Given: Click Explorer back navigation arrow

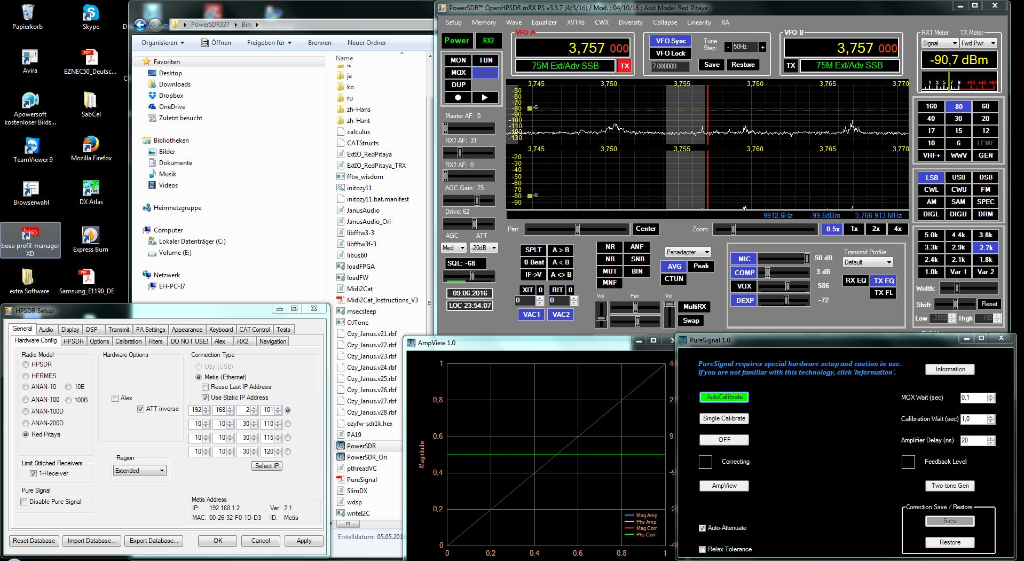Looking at the screenshot, I should [x=140, y=25].
